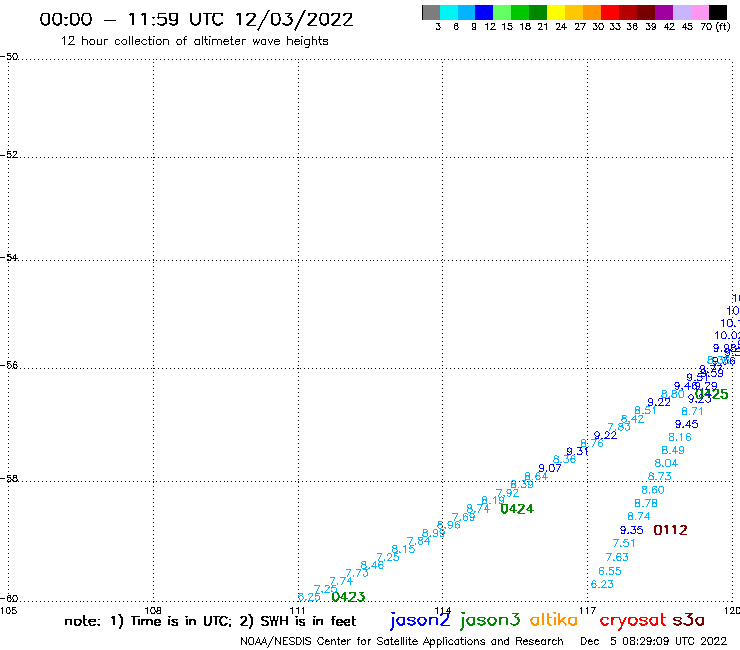
Task: Click the wave height value '7.69'
Action: (x=463, y=517)
